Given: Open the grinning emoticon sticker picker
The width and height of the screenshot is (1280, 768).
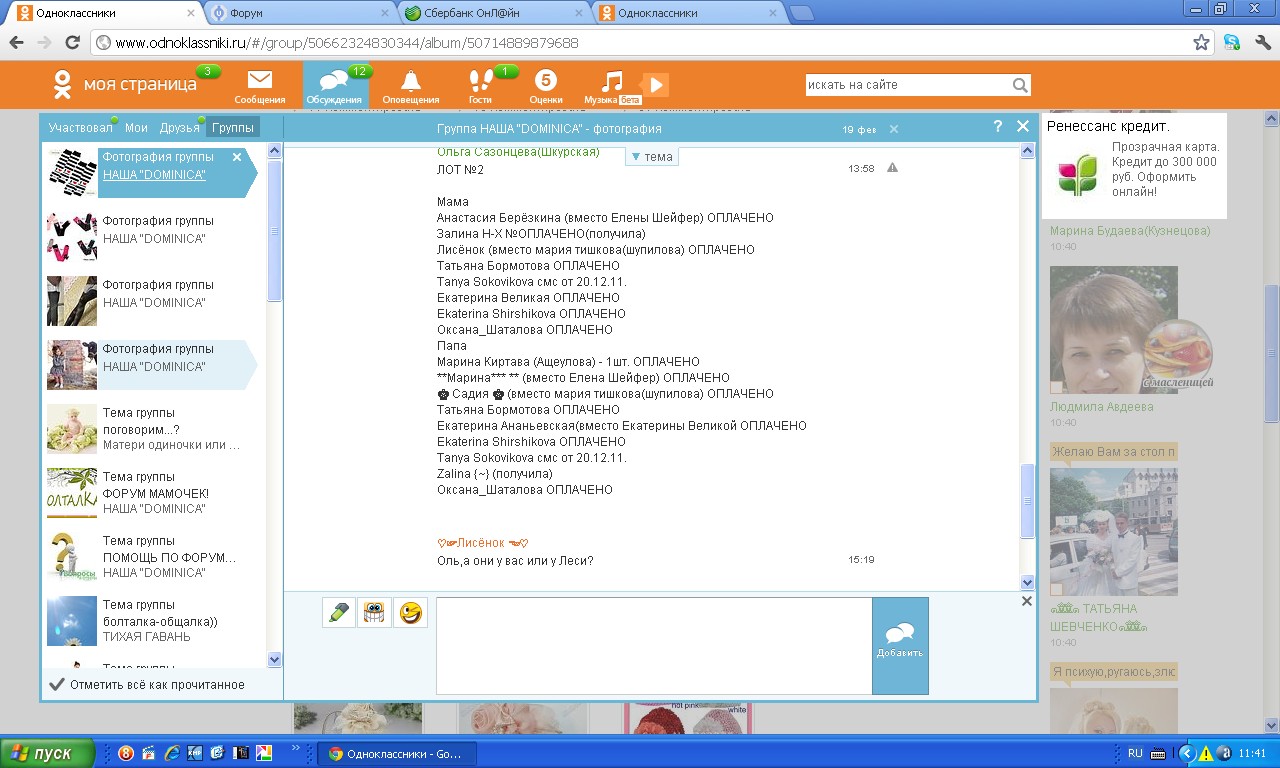Looking at the screenshot, I should pos(374,612).
